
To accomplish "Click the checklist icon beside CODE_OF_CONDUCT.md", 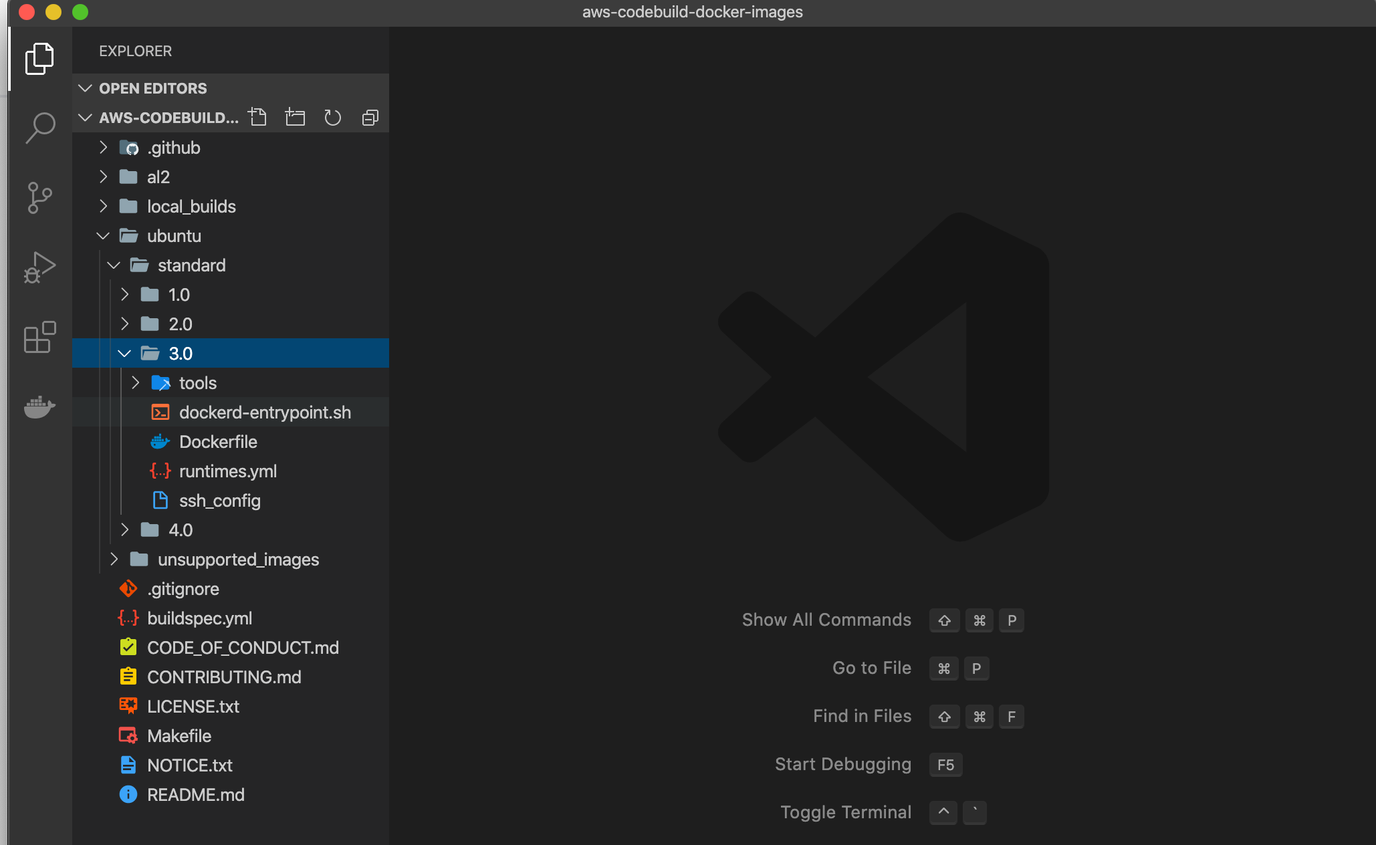I will [x=128, y=647].
